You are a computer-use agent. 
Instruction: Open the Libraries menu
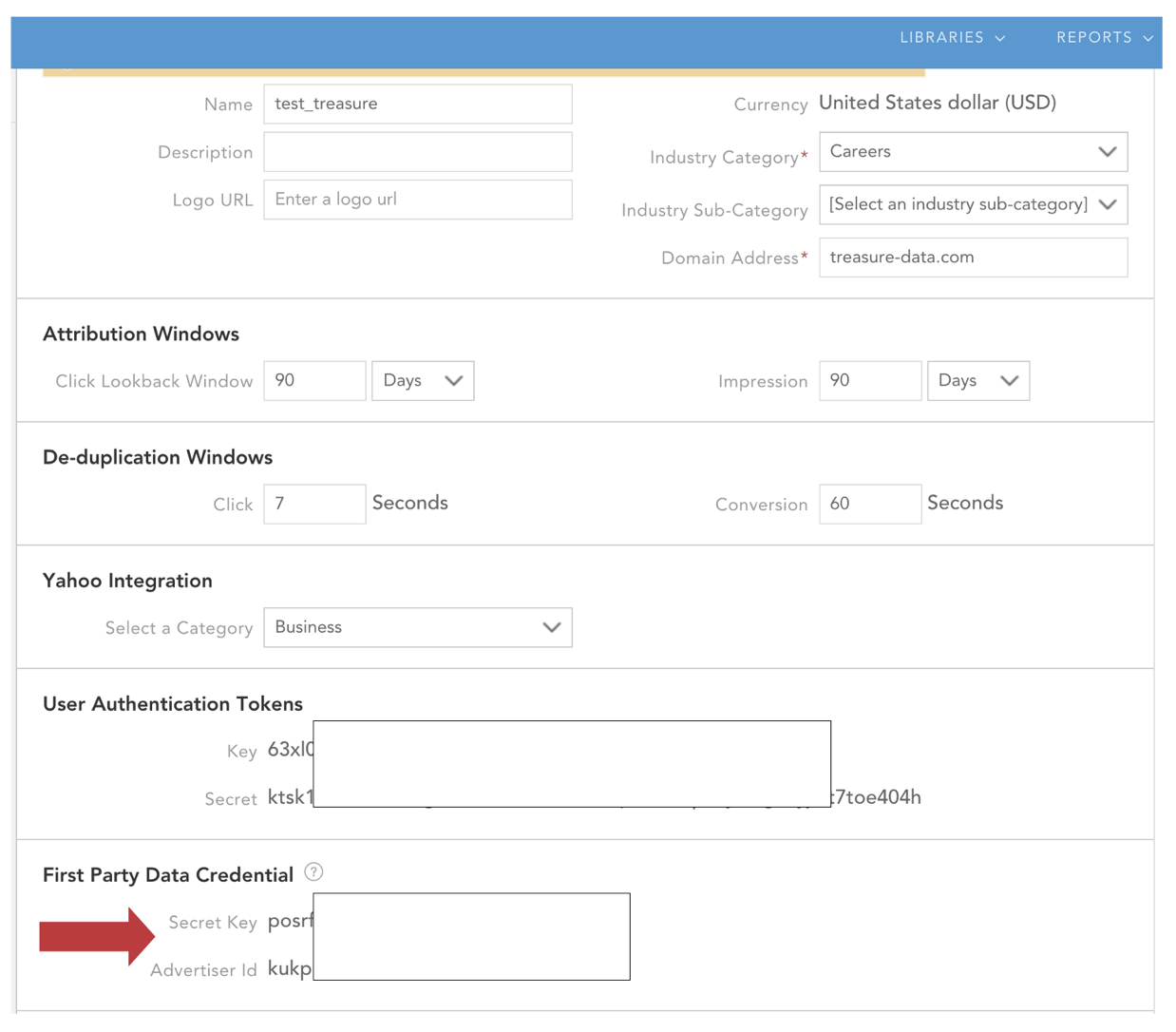(952, 38)
